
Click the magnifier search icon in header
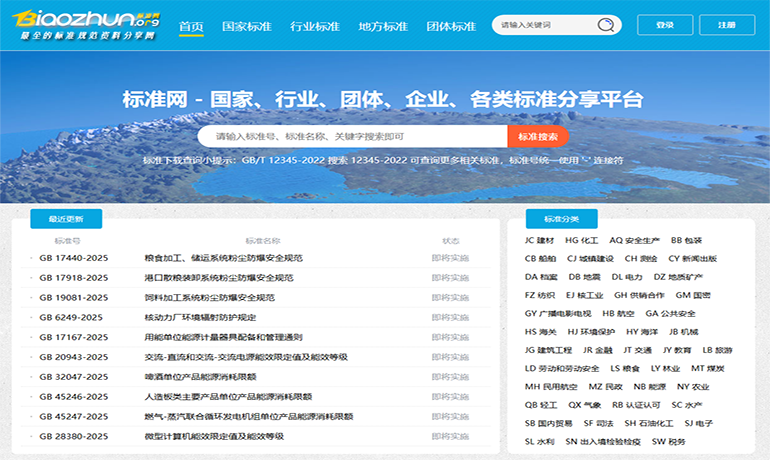tap(605, 25)
